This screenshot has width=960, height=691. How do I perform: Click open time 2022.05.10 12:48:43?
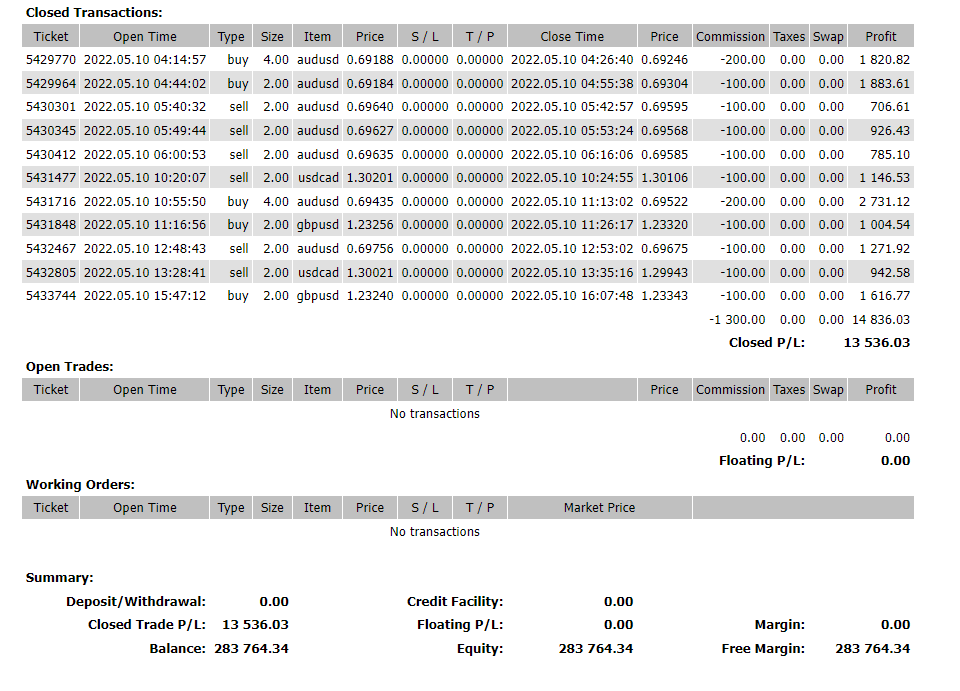coord(145,248)
